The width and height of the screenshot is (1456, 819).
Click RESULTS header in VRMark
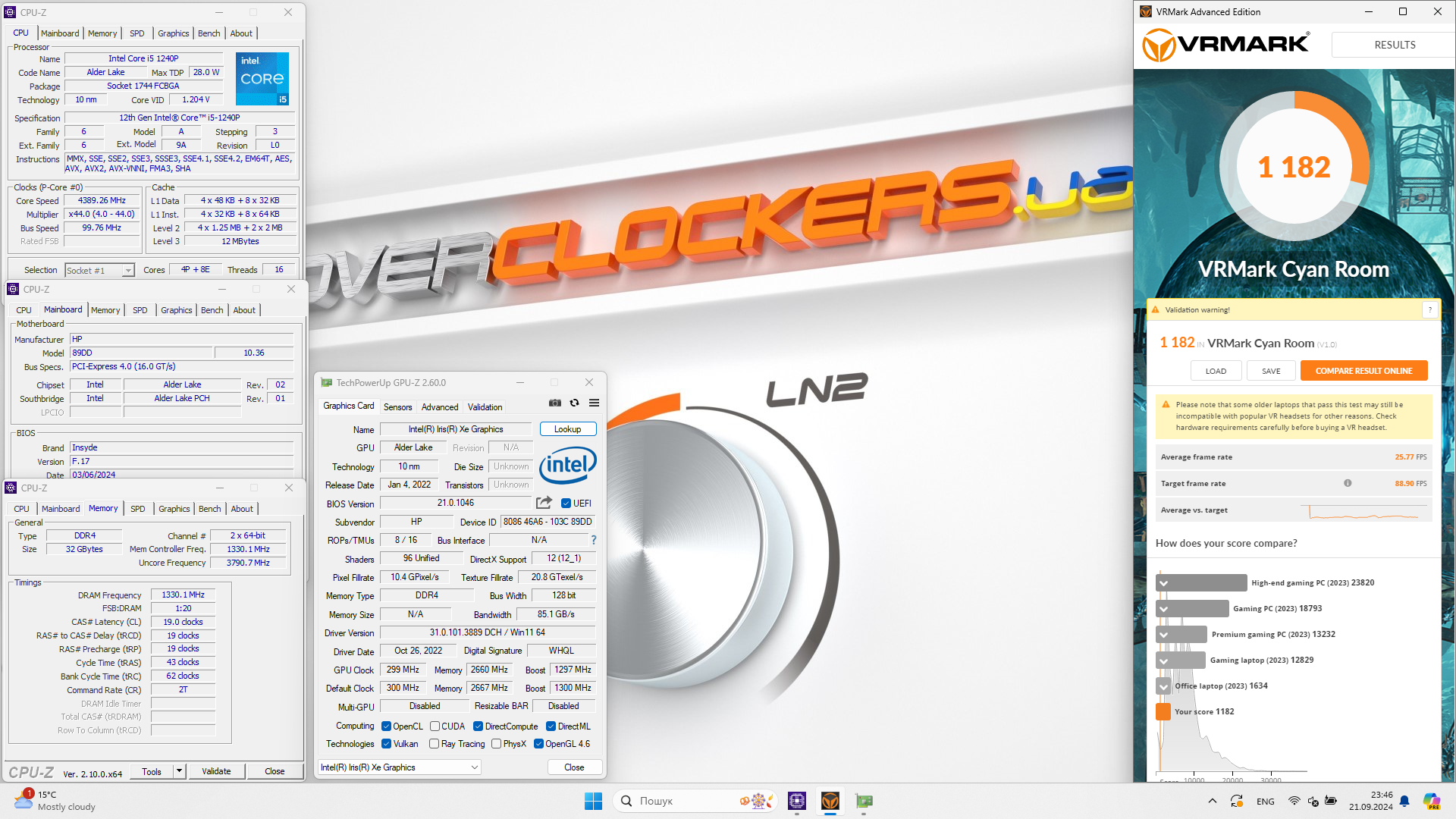(x=1394, y=45)
